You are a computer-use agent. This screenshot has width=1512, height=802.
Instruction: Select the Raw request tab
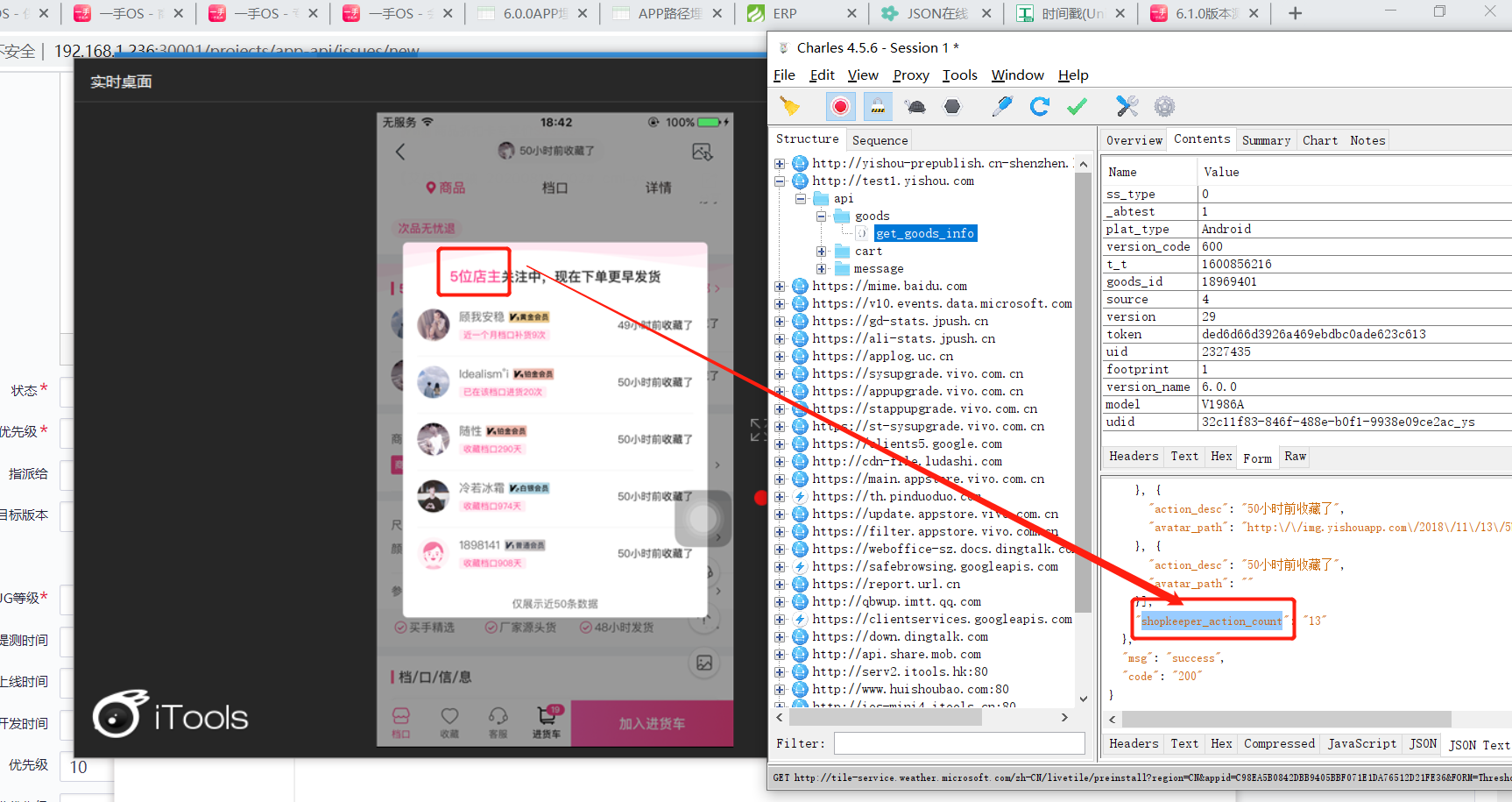coord(1295,457)
